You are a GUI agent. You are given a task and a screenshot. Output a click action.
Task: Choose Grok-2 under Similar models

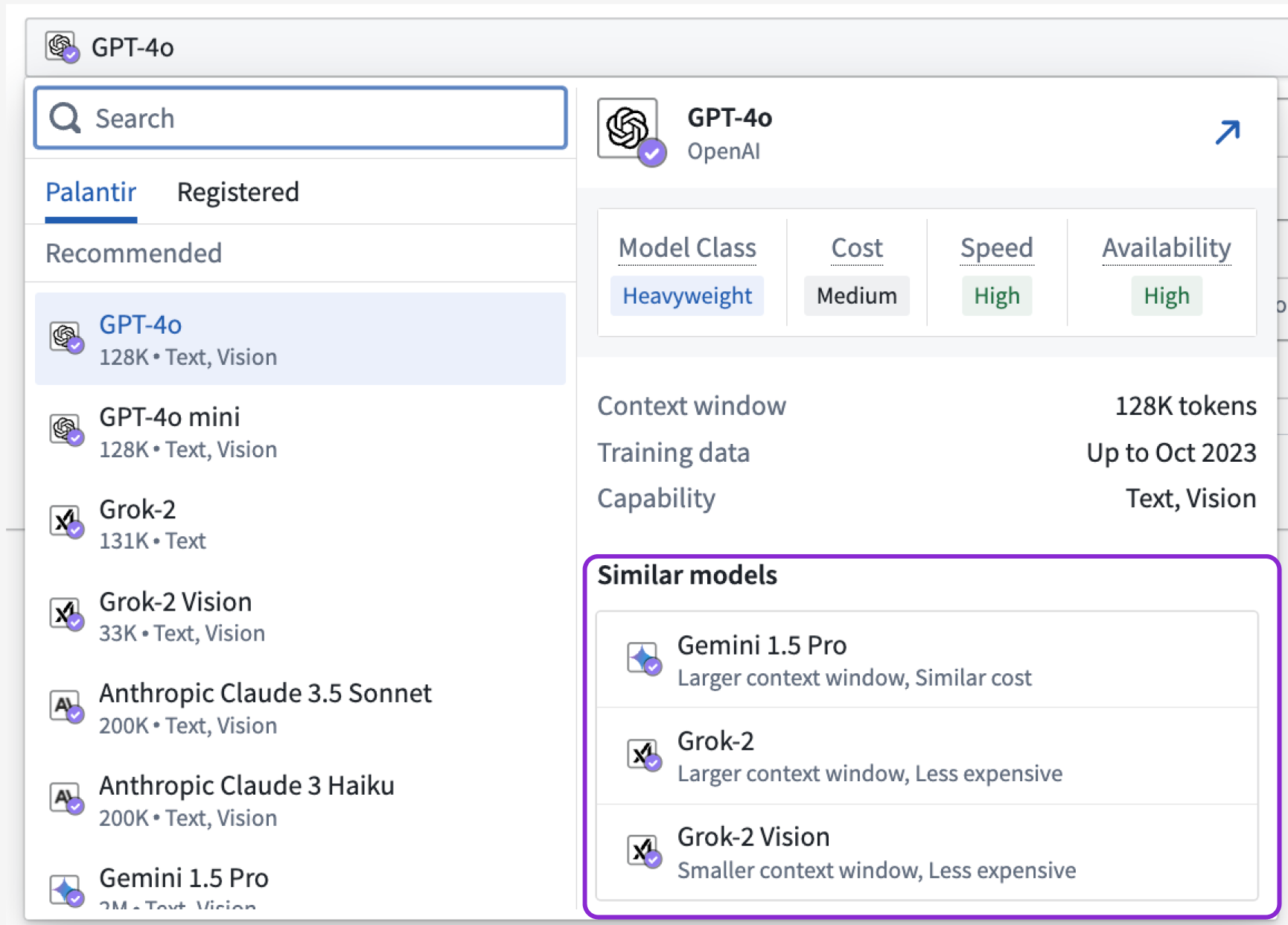click(x=927, y=756)
